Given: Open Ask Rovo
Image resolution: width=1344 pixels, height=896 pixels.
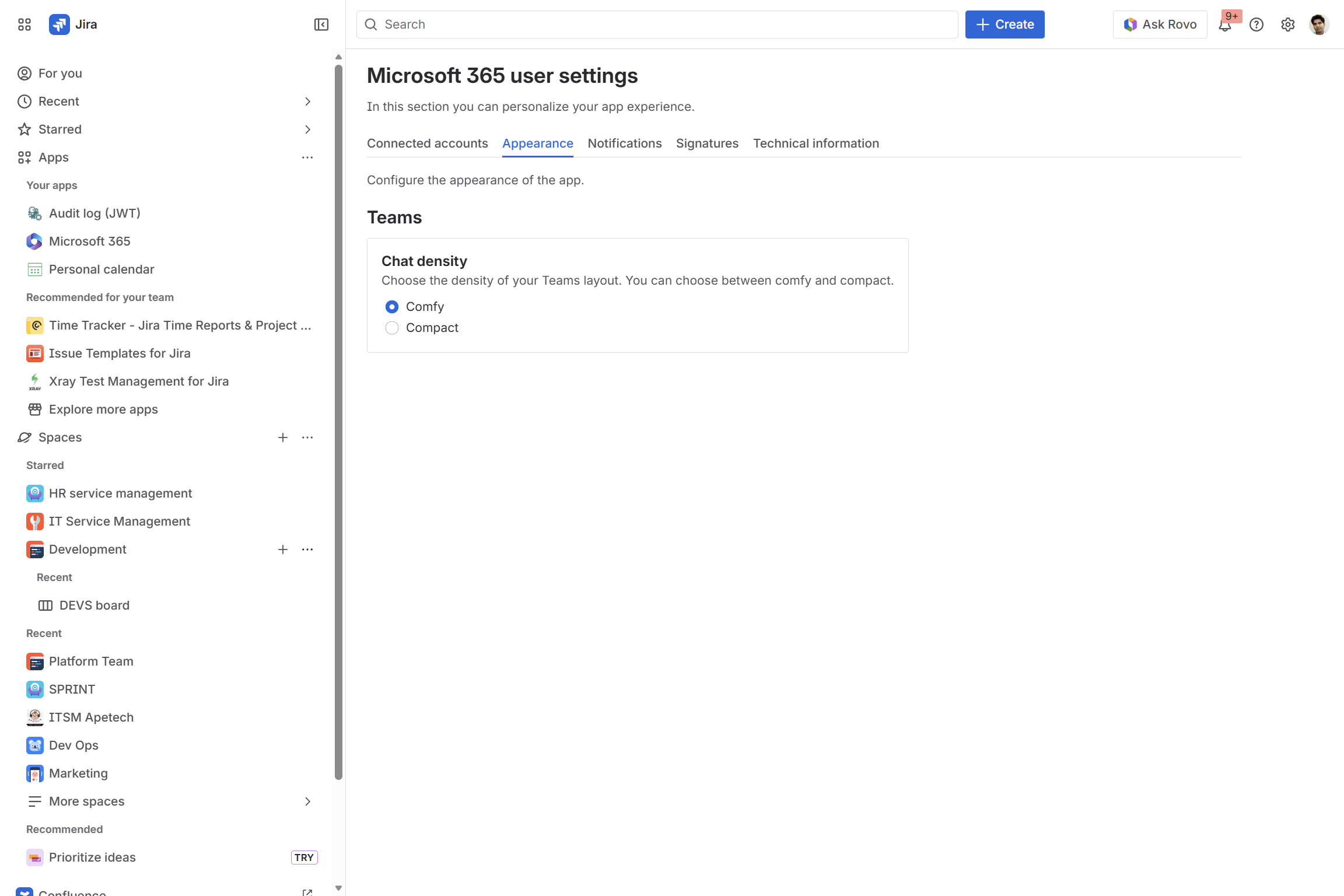Looking at the screenshot, I should pyautogui.click(x=1160, y=24).
